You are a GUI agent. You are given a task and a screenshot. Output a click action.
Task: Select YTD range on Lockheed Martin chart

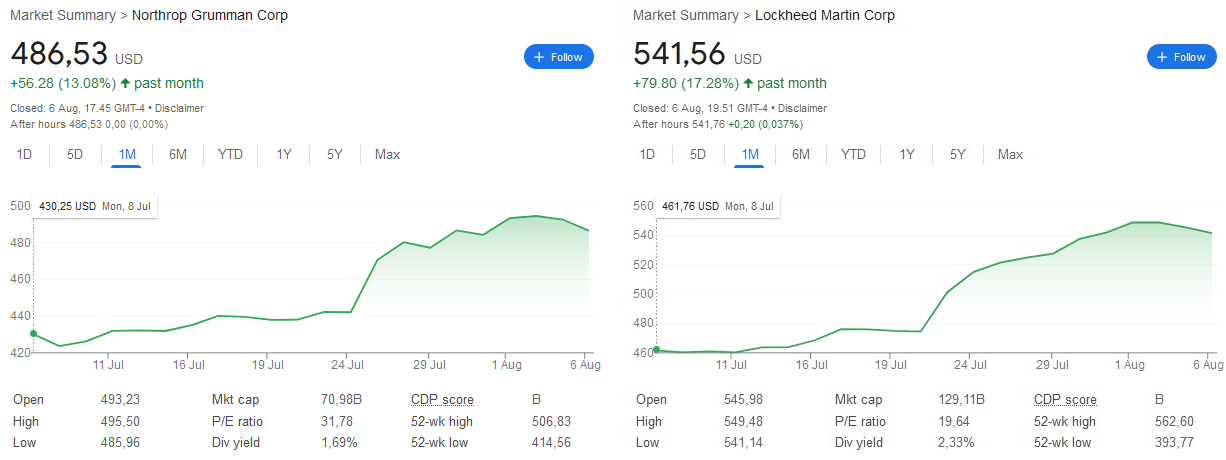(x=853, y=154)
